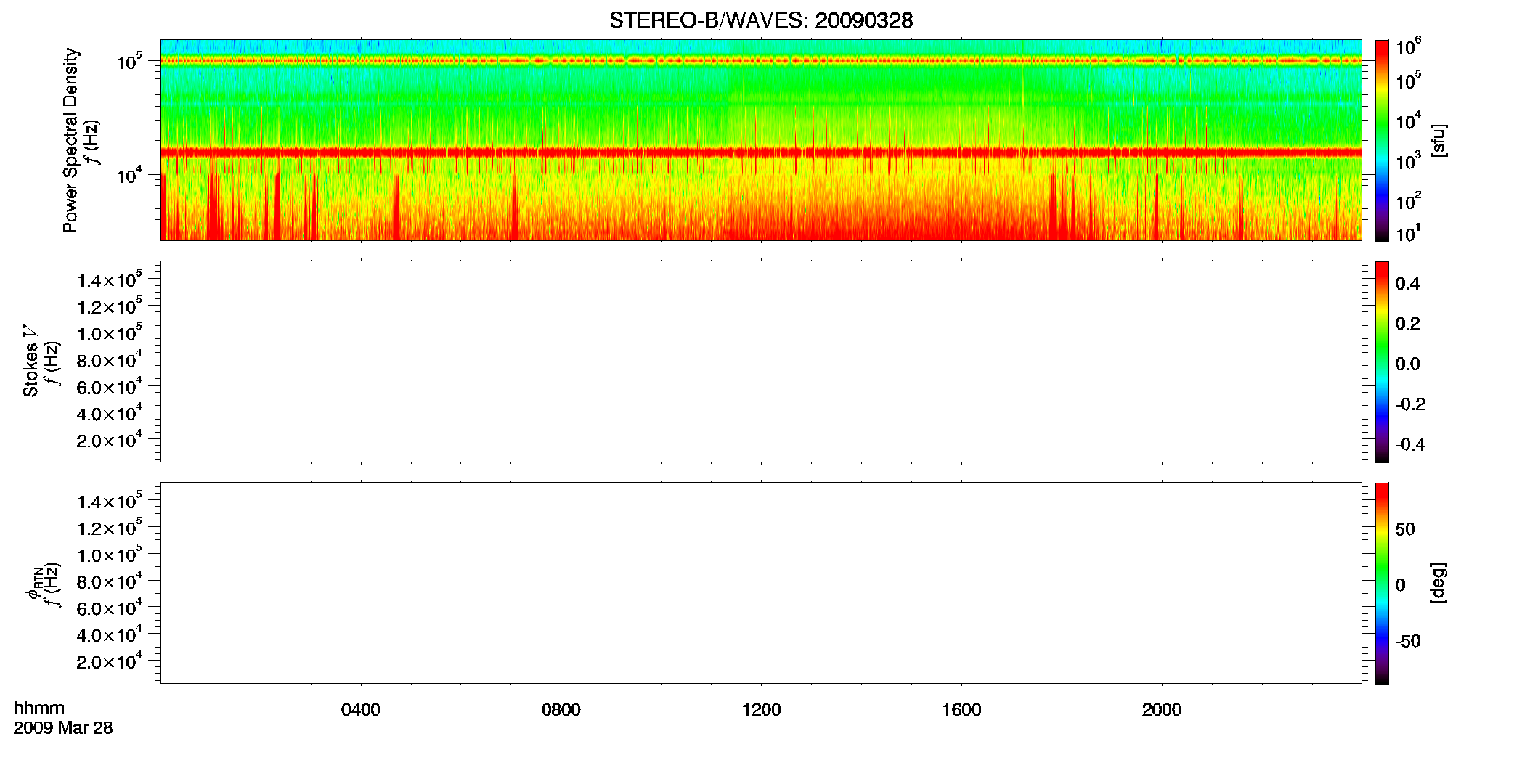Click the 1200 time tick label

point(761,710)
